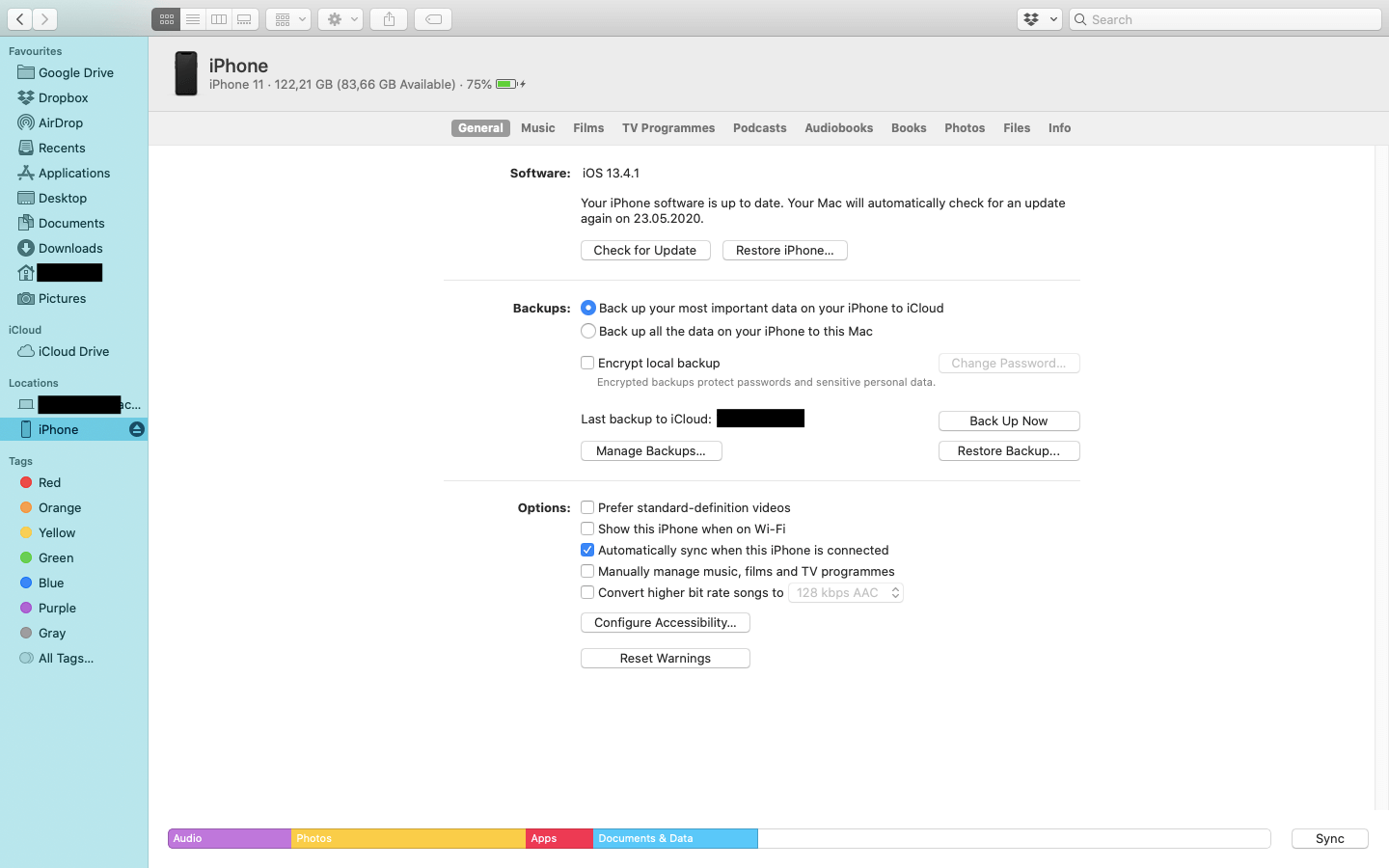Click the Photos segment in storage bar
The height and width of the screenshot is (868, 1389).
(408, 839)
